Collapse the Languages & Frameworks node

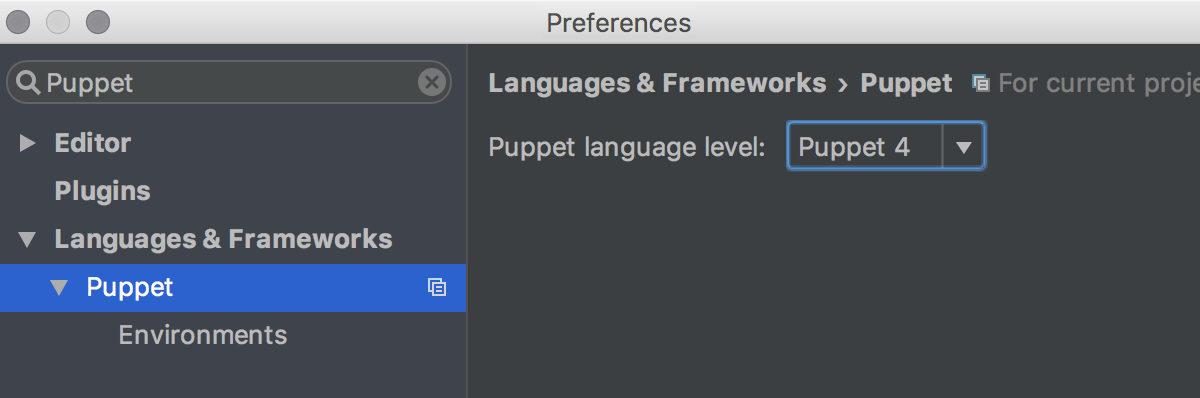pos(27,240)
